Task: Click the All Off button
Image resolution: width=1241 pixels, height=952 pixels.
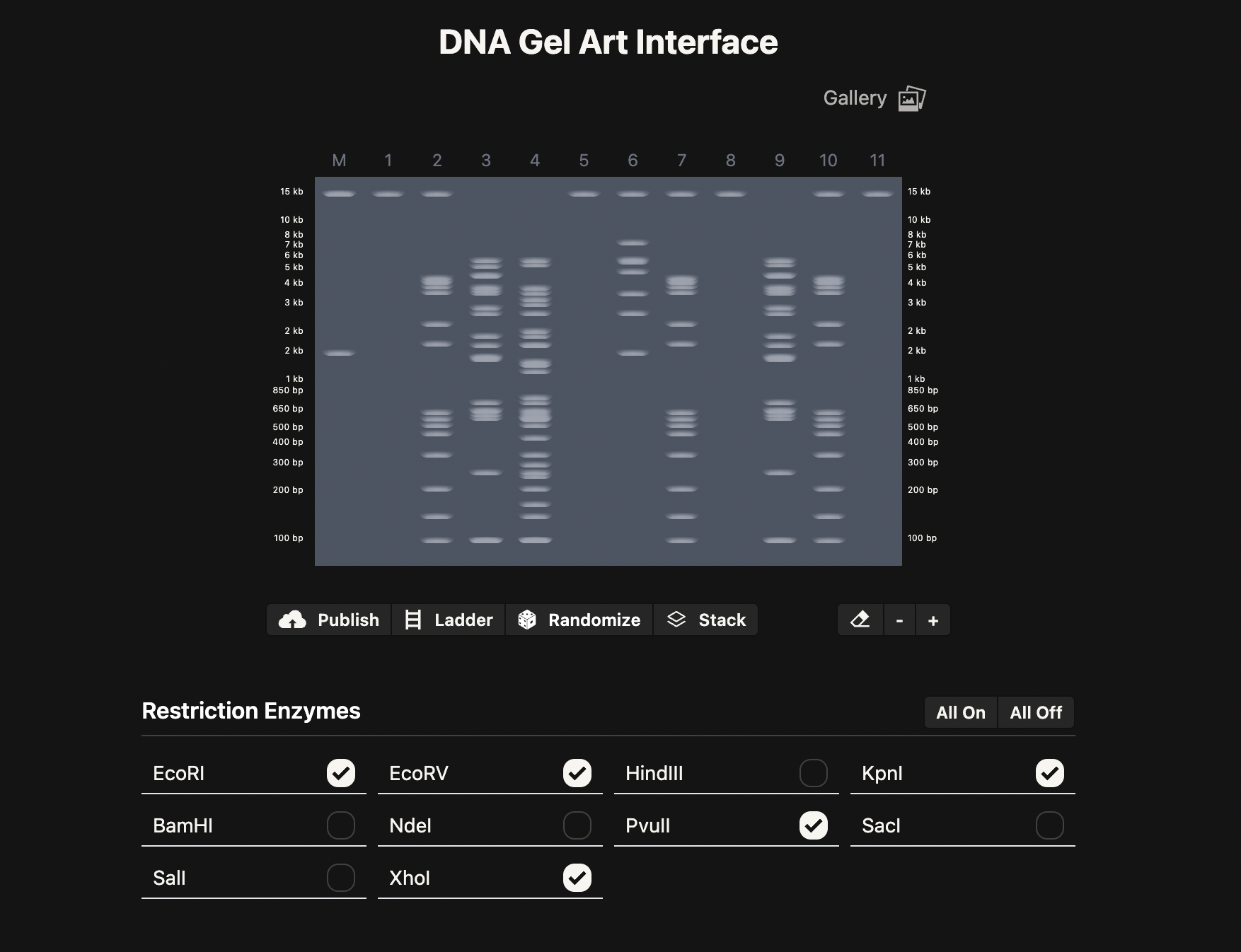Action: click(x=1036, y=713)
